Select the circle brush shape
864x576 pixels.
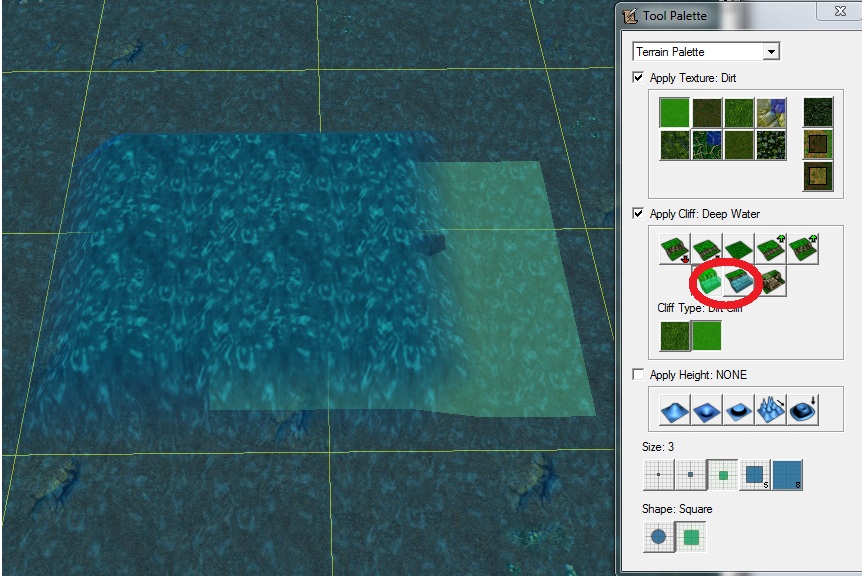click(x=658, y=536)
